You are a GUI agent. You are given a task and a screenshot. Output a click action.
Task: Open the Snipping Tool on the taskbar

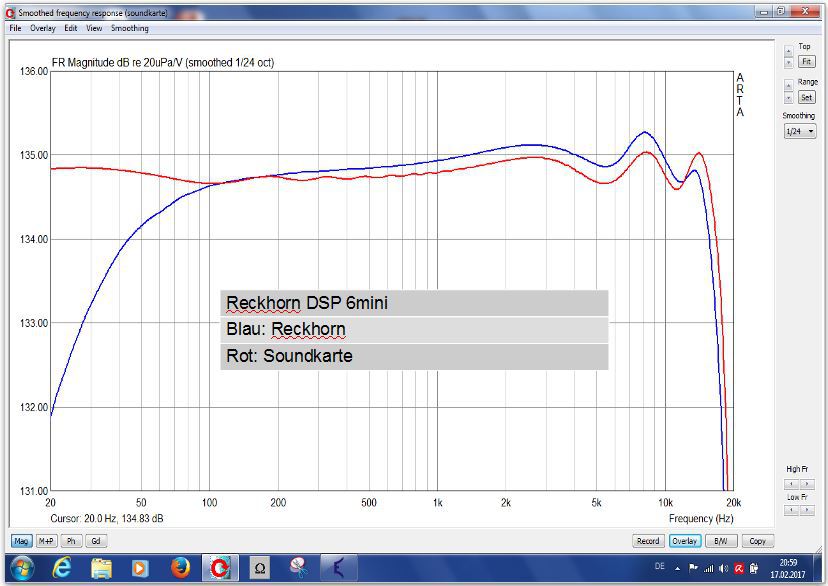point(299,568)
